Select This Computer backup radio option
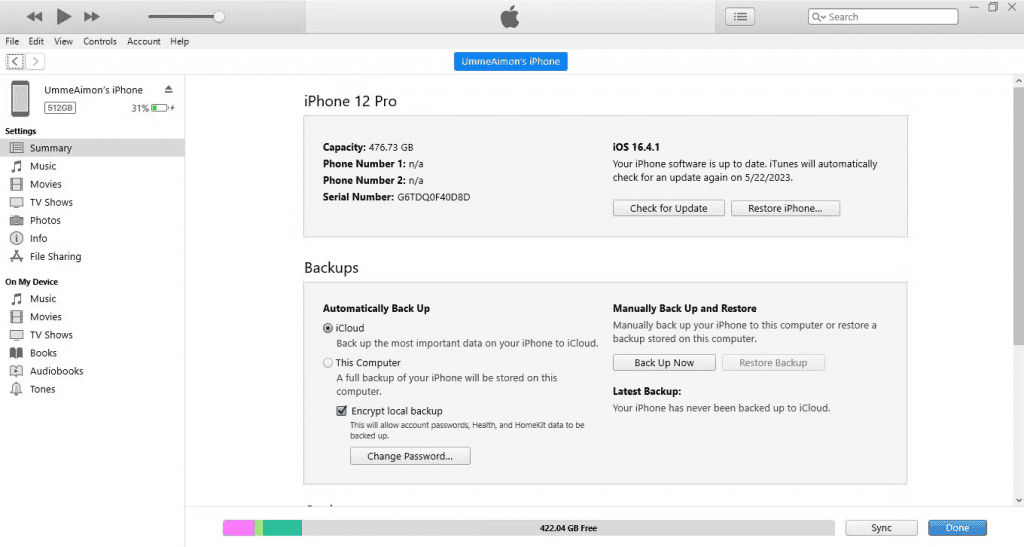The image size is (1024, 547). [x=328, y=363]
